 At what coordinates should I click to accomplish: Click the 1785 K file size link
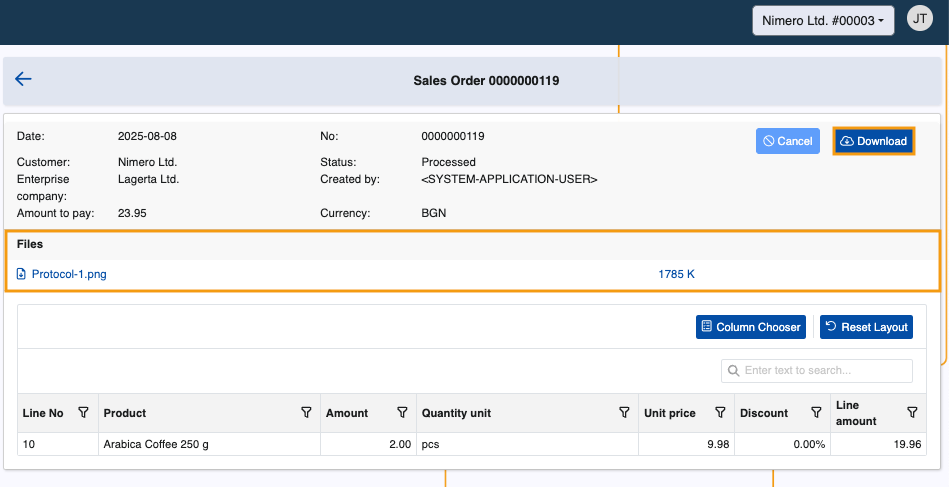click(676, 274)
